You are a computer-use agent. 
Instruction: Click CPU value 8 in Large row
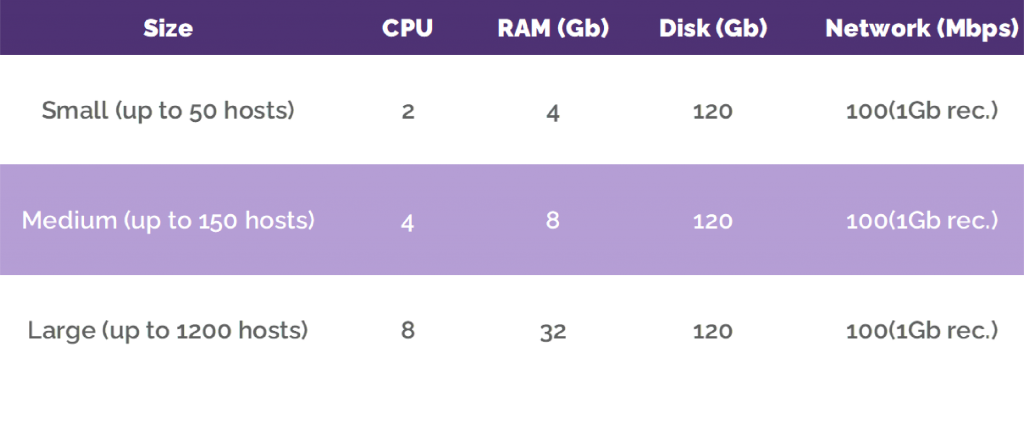tap(408, 331)
